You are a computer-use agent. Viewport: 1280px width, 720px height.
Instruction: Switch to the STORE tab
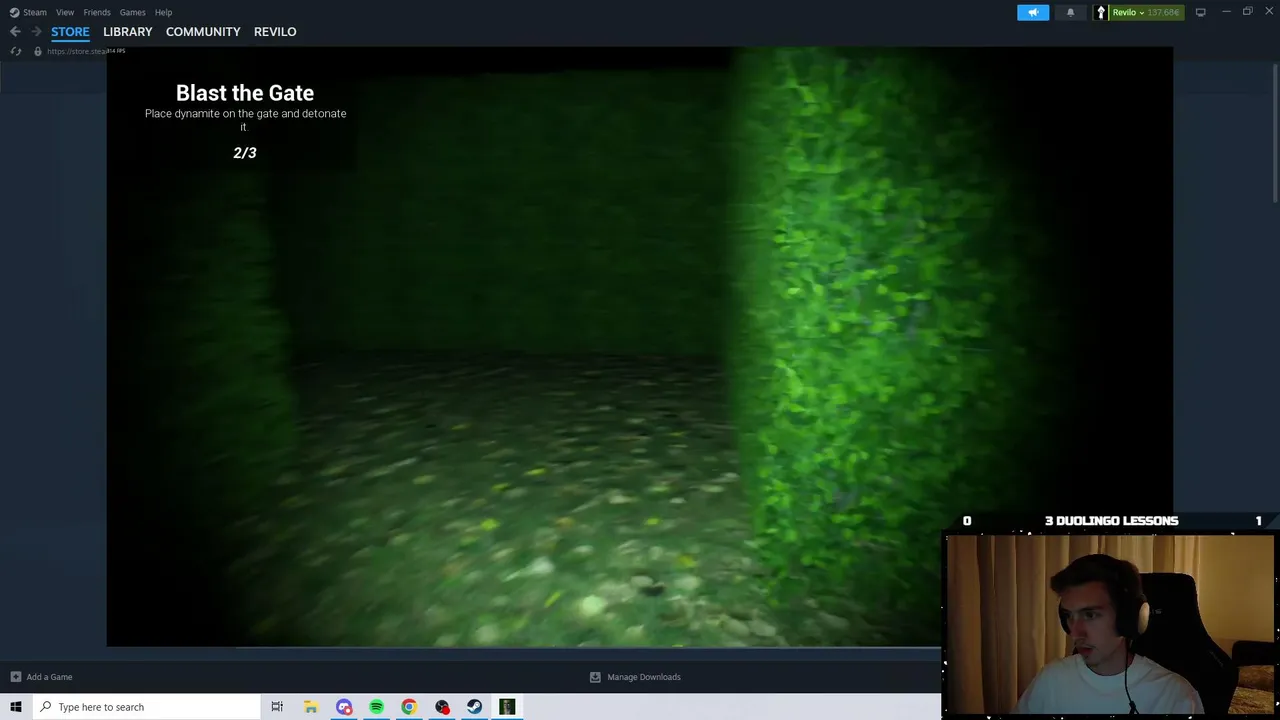70,32
